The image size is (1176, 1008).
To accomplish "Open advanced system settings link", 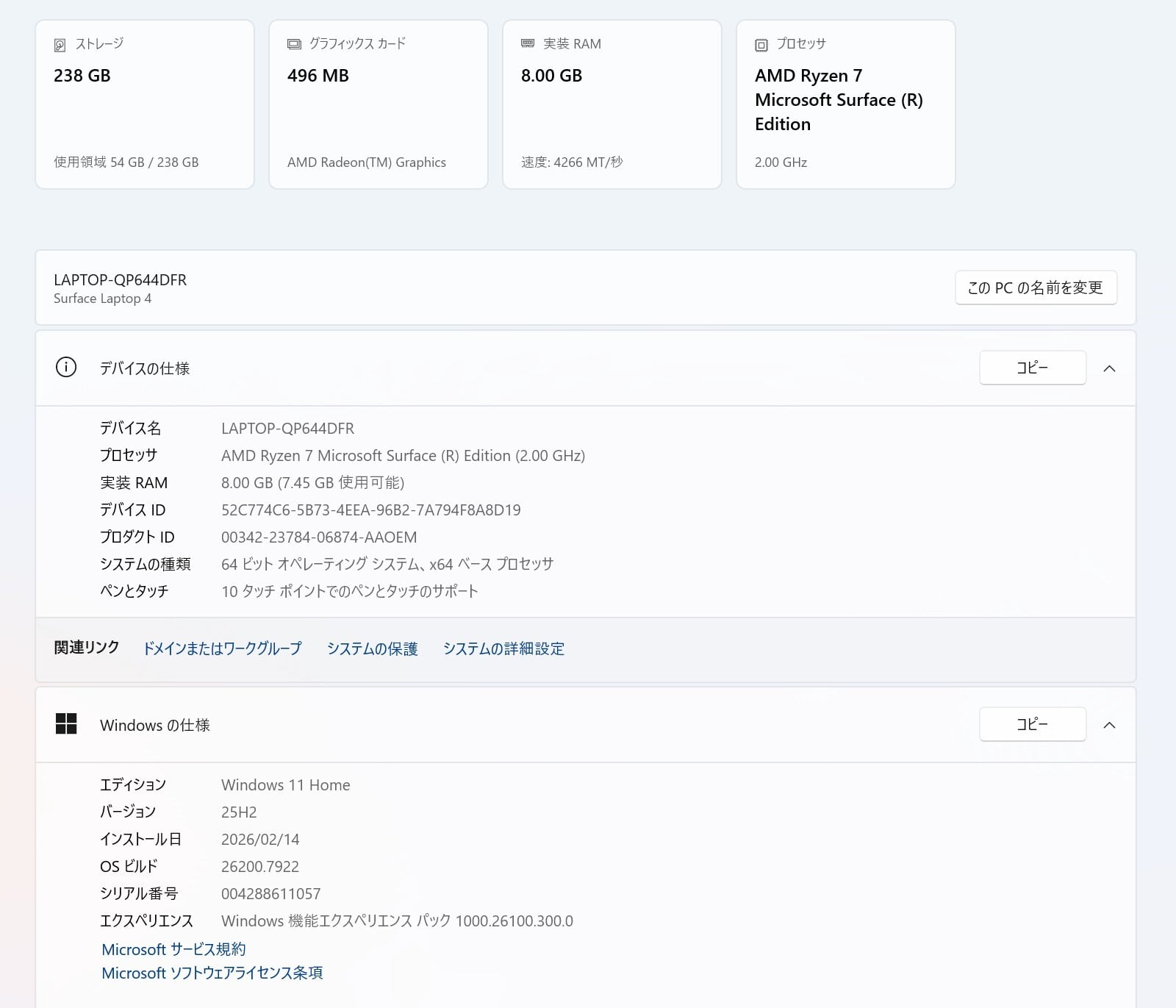I will [503, 648].
